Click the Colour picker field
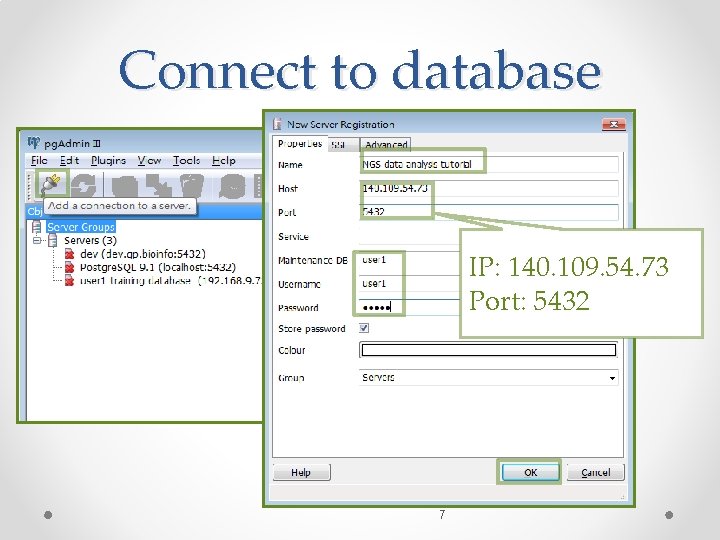720x540 pixels. click(489, 350)
